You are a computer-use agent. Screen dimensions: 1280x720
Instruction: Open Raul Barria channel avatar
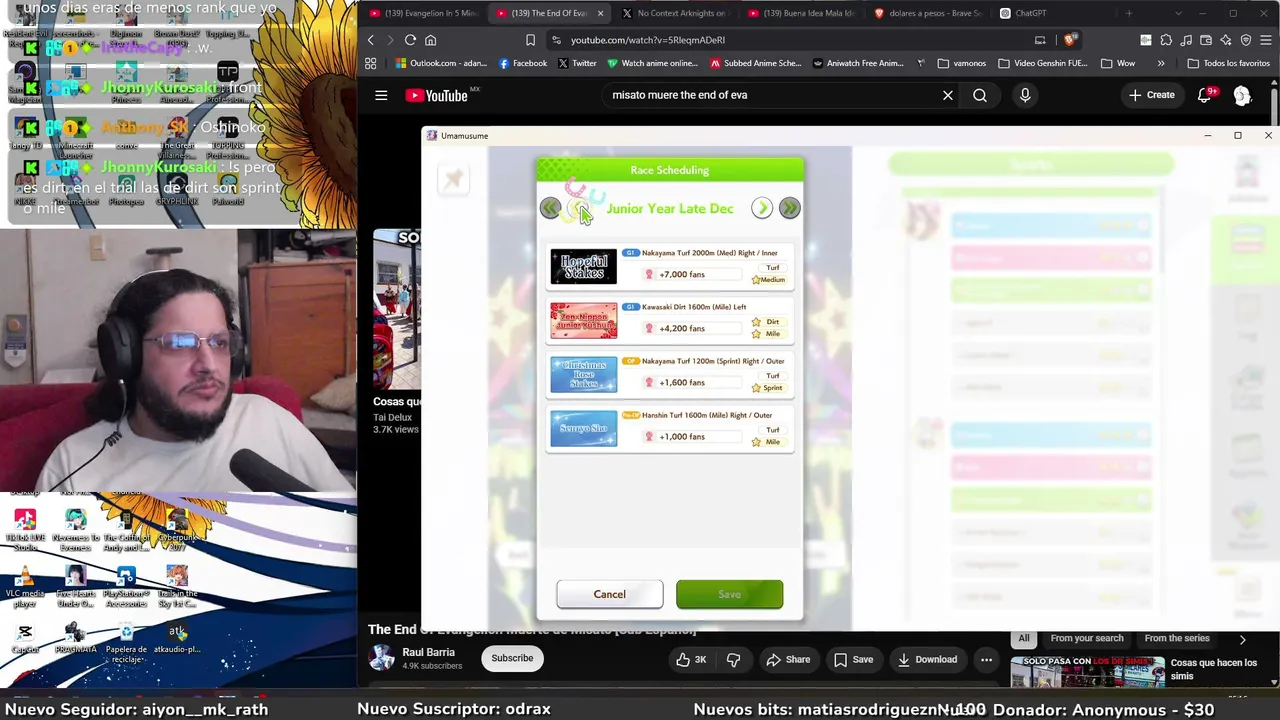click(382, 658)
